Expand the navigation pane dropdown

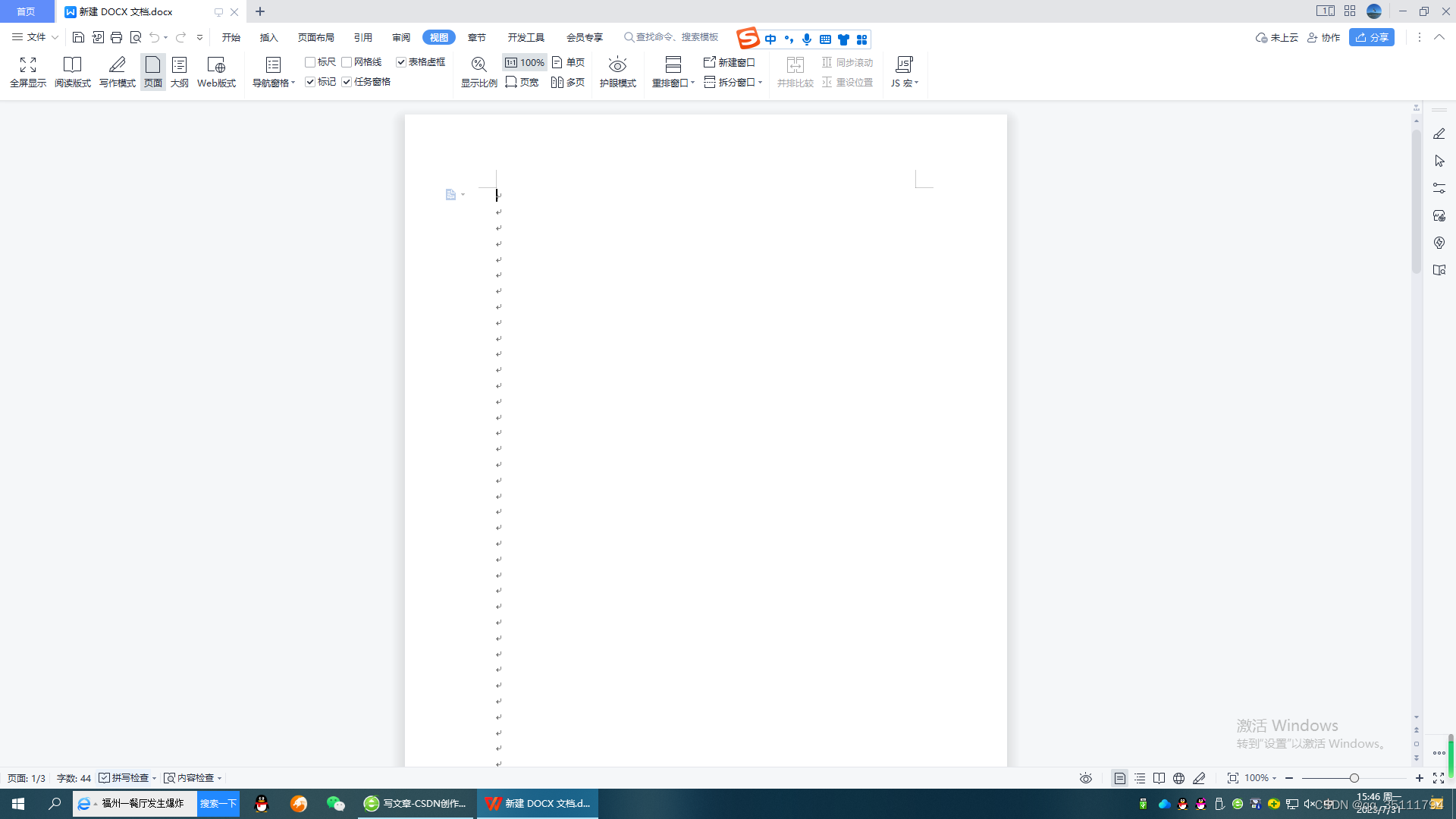click(x=293, y=83)
